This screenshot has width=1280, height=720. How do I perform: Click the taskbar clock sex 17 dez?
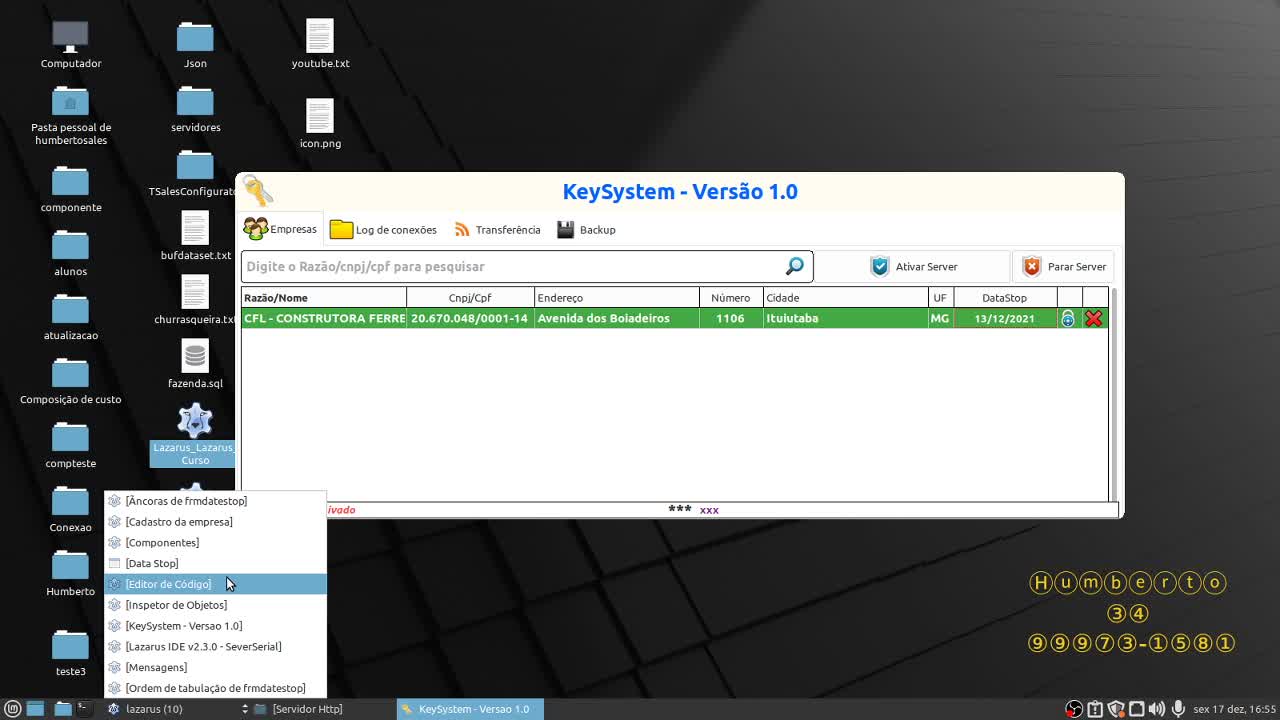1234,709
